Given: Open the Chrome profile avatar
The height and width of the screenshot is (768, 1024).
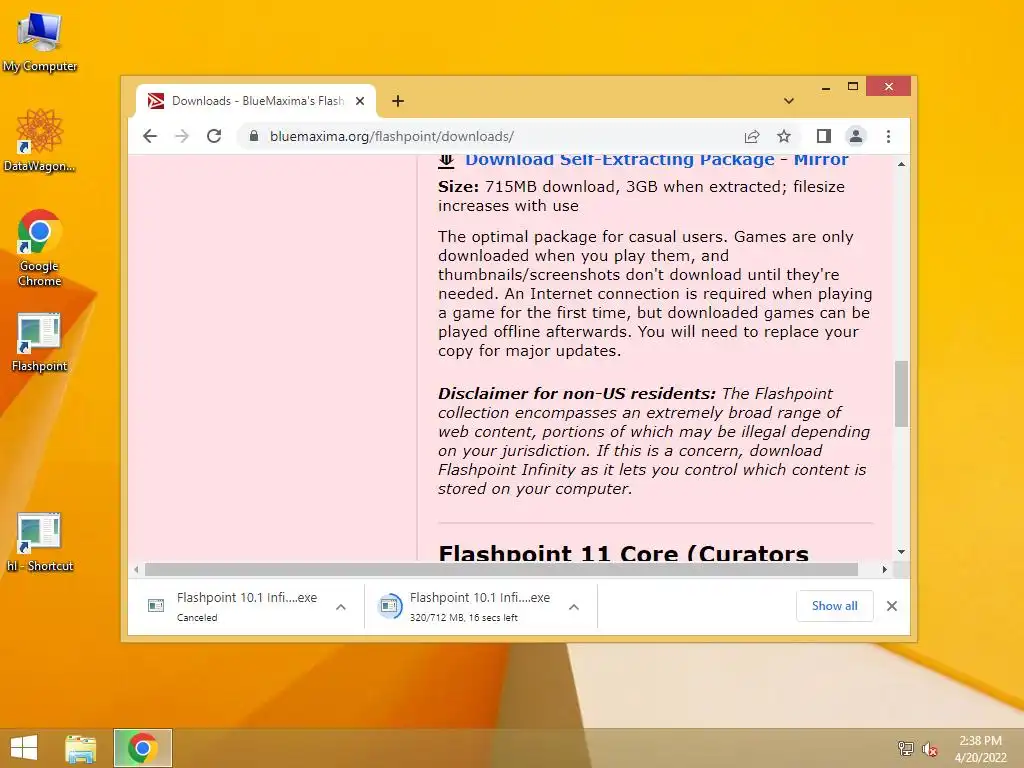Looking at the screenshot, I should click(x=856, y=136).
